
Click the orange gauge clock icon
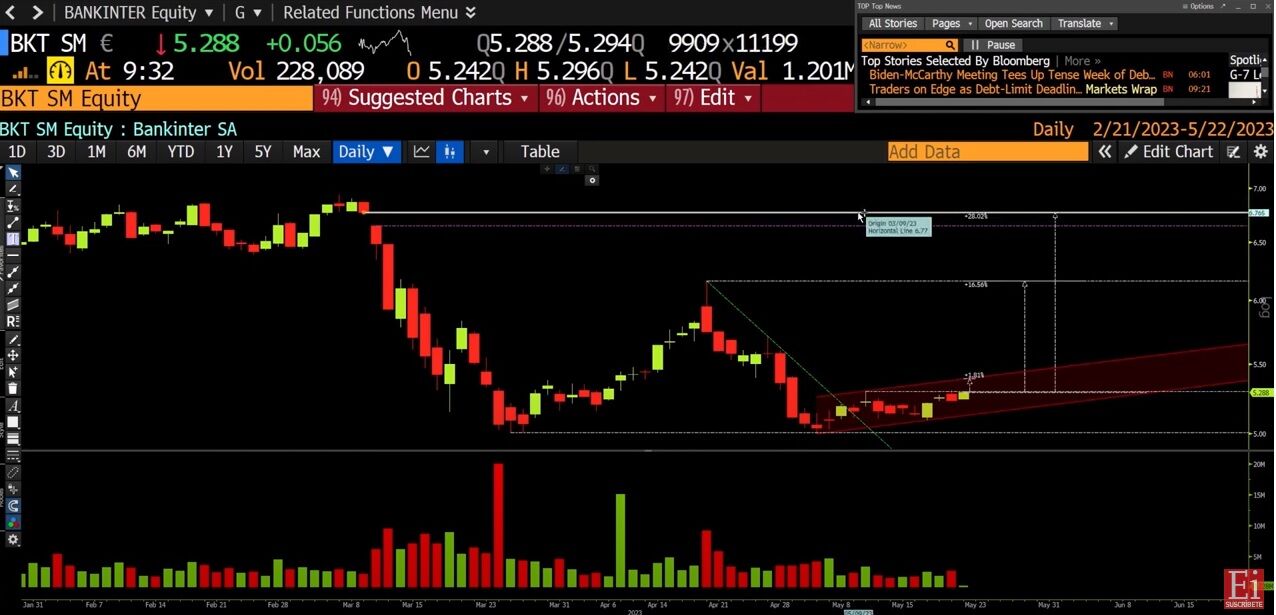pyautogui.click(x=62, y=71)
